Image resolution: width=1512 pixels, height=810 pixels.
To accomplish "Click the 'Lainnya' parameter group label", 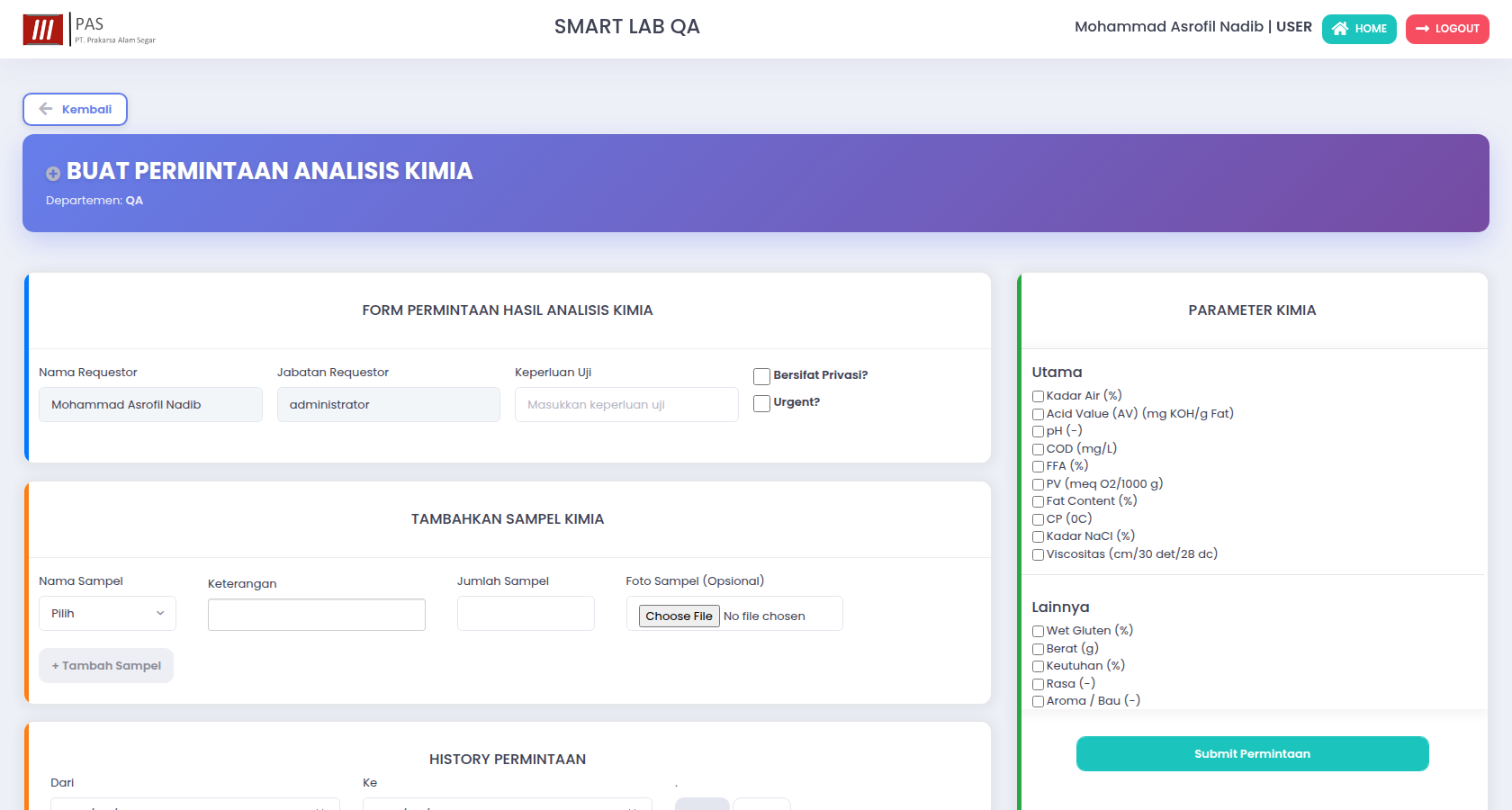I will 1060,607.
